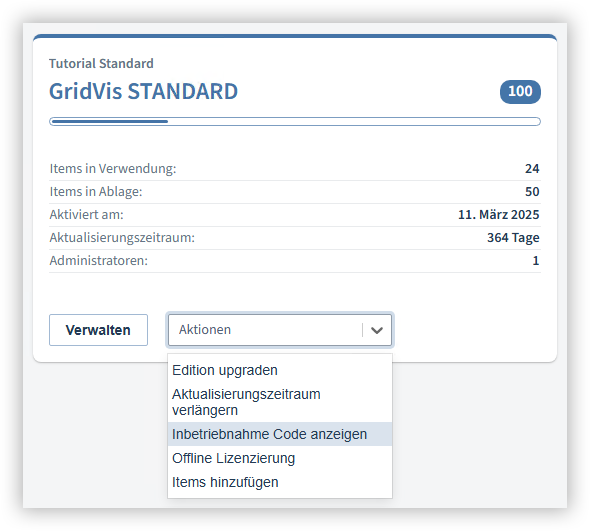Click the Aktualisierungszeitraum label

click(122, 238)
